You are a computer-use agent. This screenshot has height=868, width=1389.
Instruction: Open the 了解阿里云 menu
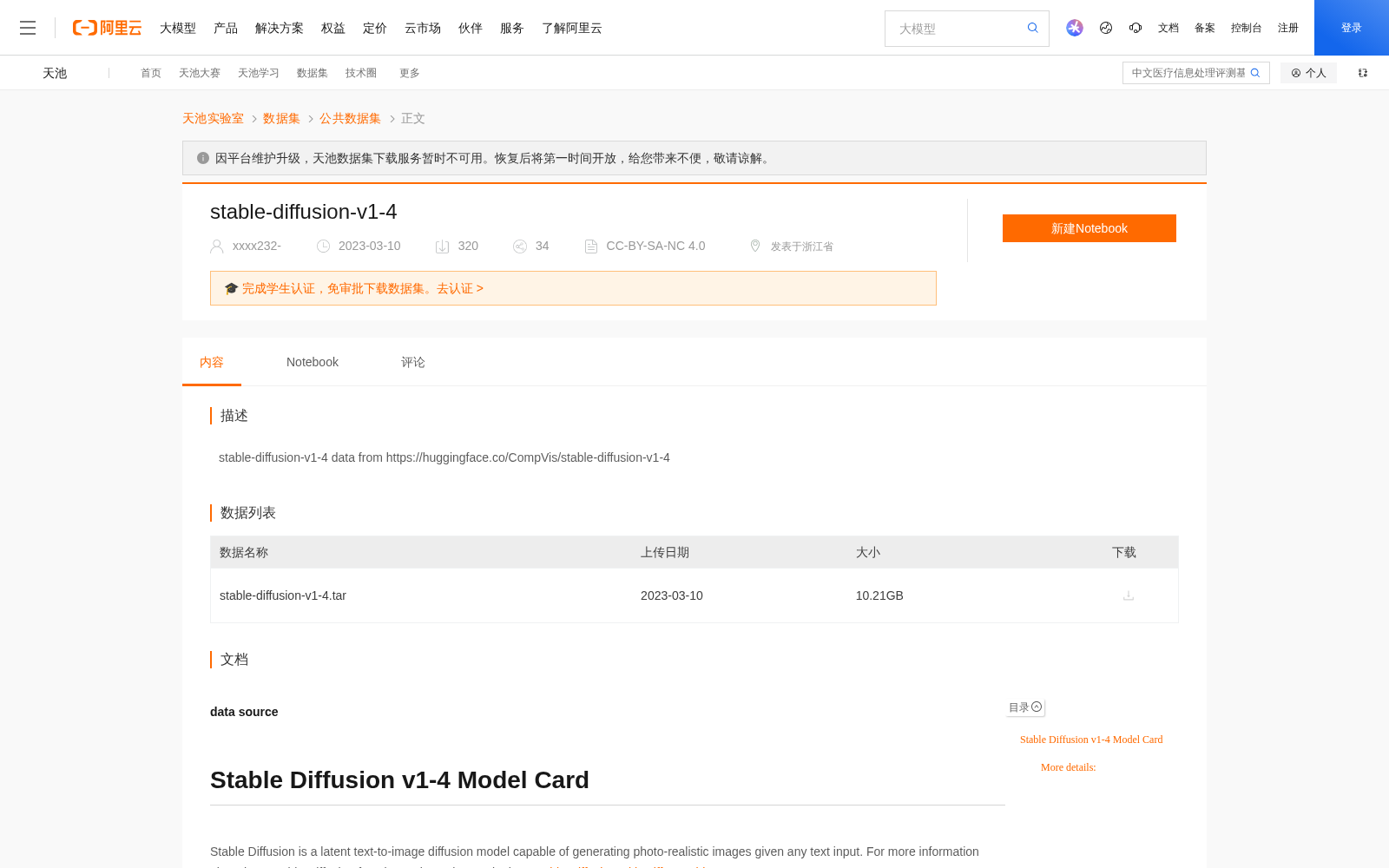[572, 28]
